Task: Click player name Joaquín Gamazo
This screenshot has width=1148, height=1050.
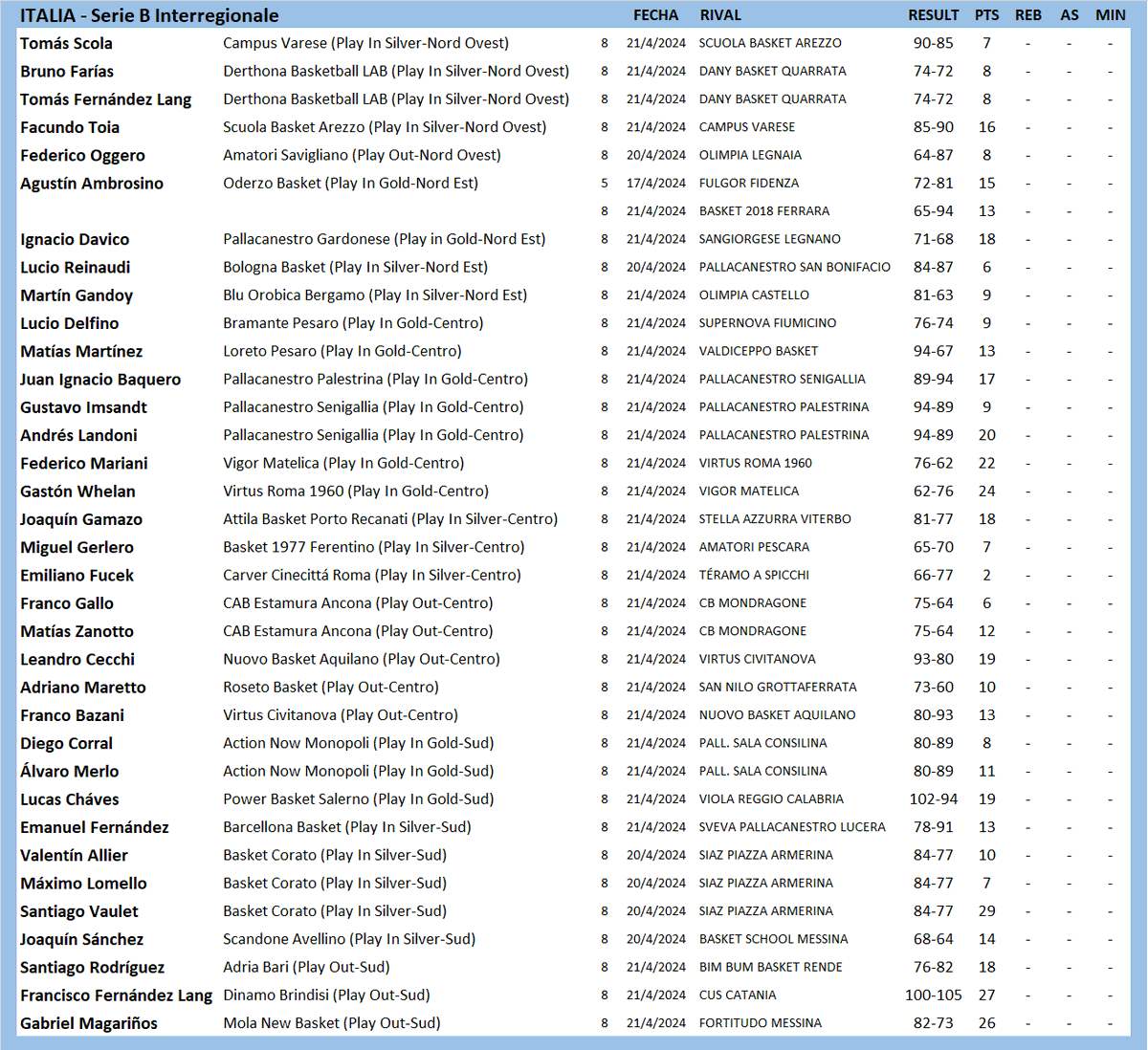Action: 81,519
